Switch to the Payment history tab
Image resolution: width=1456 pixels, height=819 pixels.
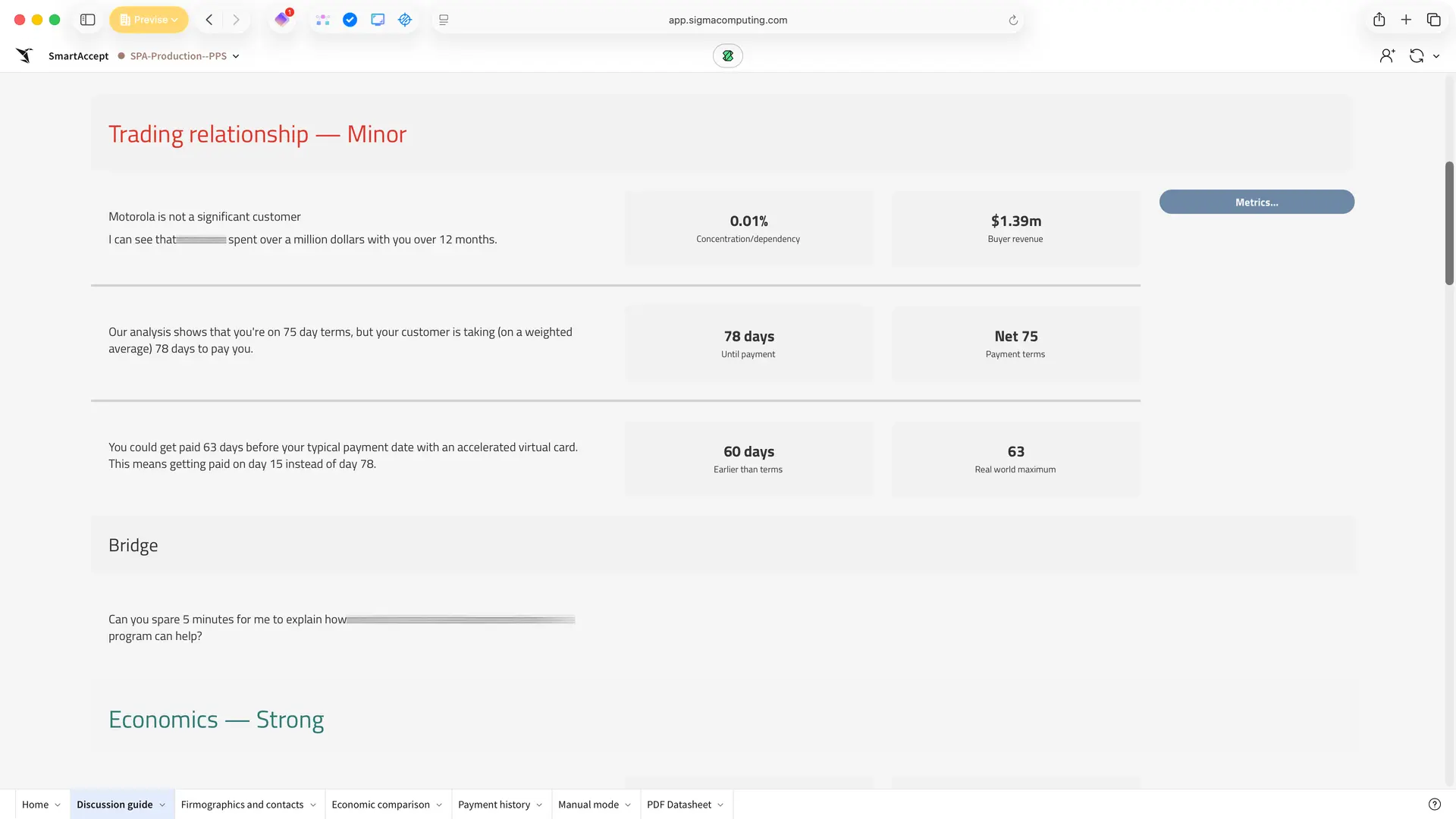tap(494, 805)
